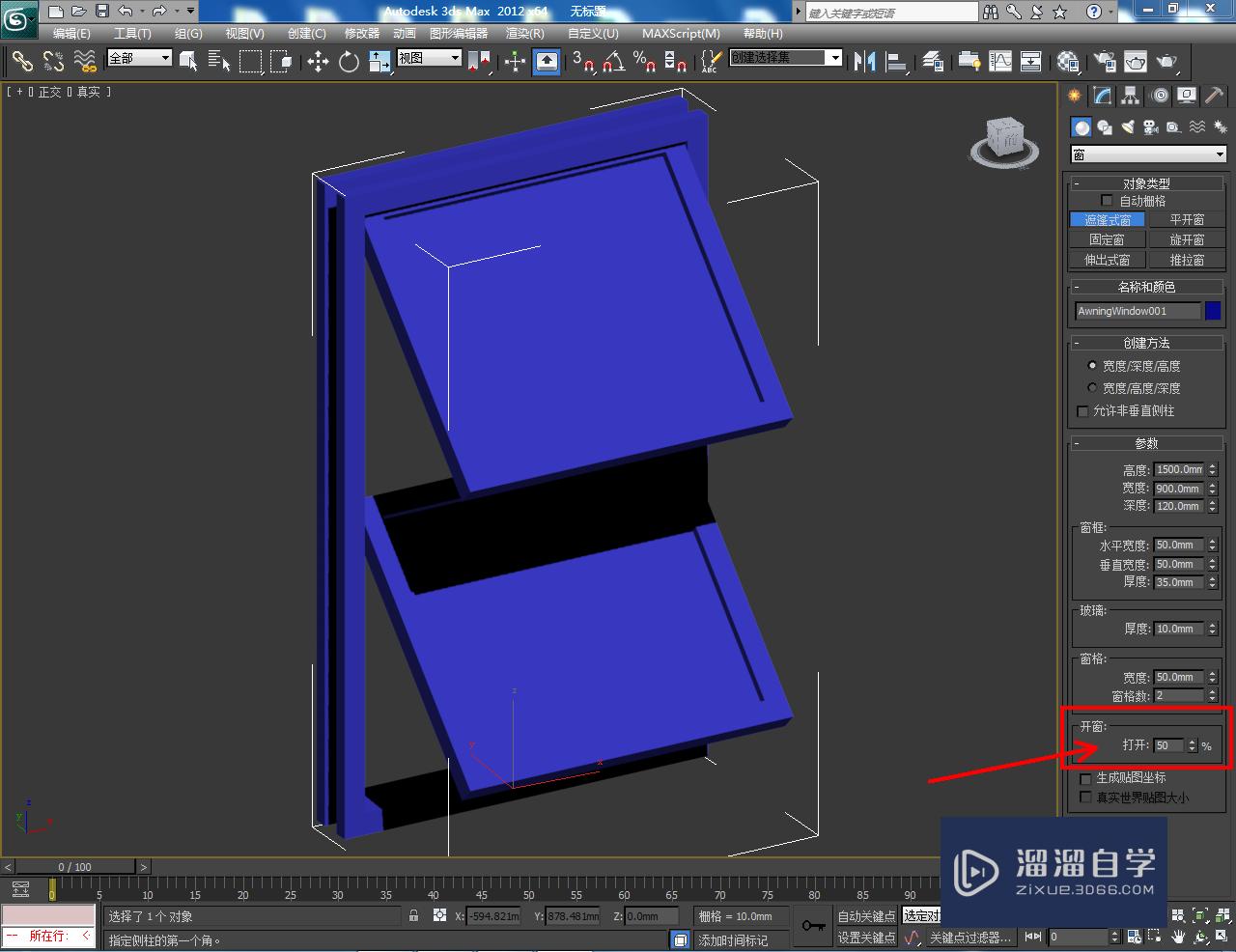This screenshot has width=1236, height=952.
Task: Activate the Select and Move tool
Action: click(x=318, y=62)
